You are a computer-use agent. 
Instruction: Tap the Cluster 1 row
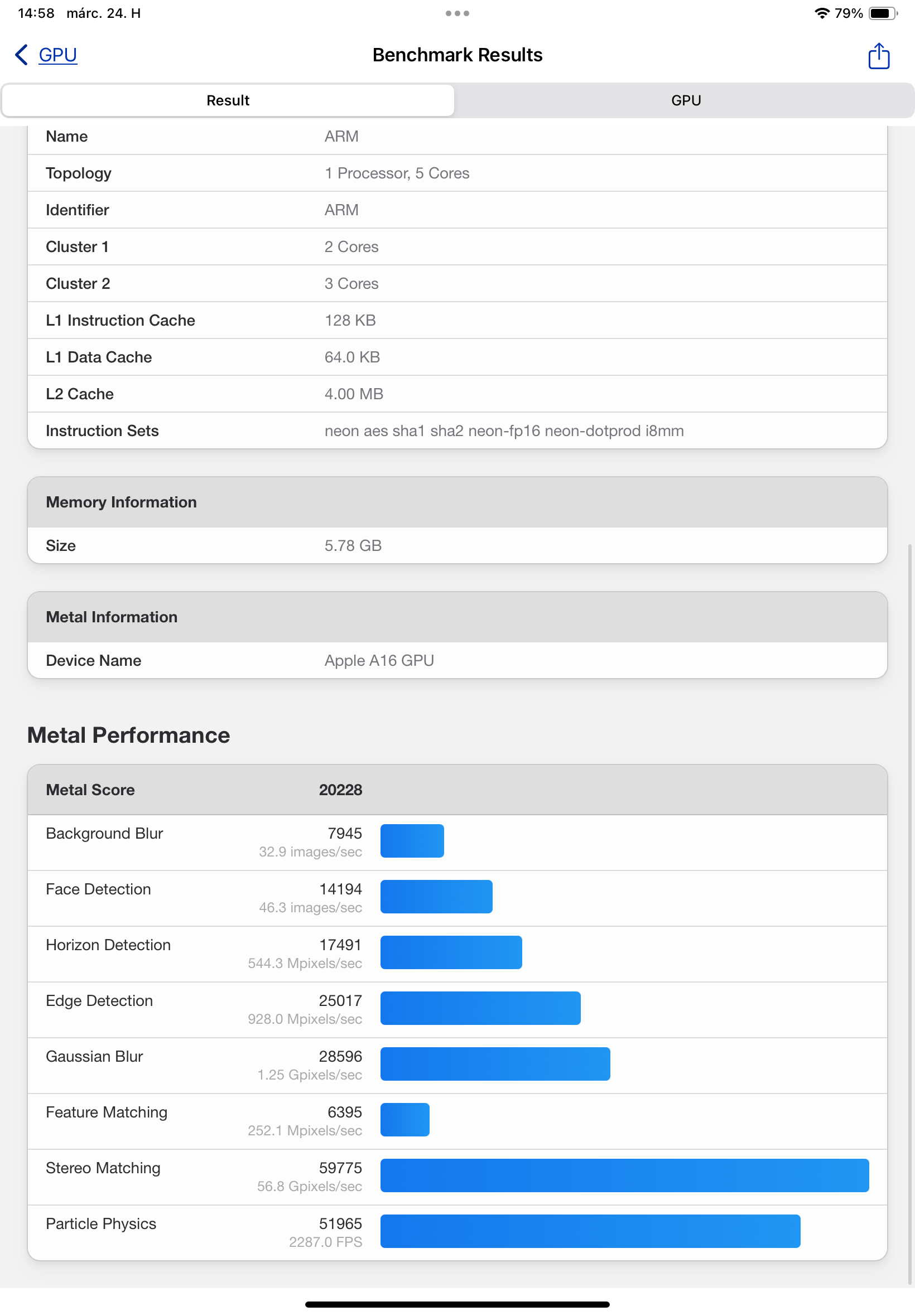458,247
